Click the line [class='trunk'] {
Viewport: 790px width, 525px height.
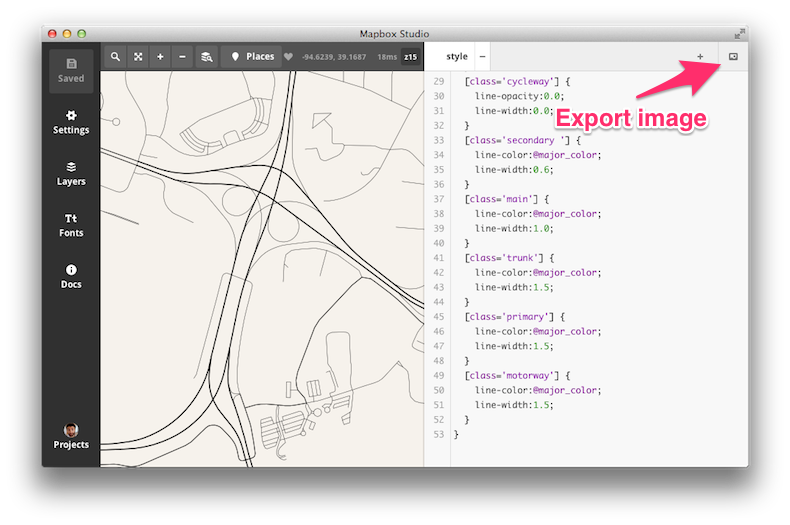509,258
